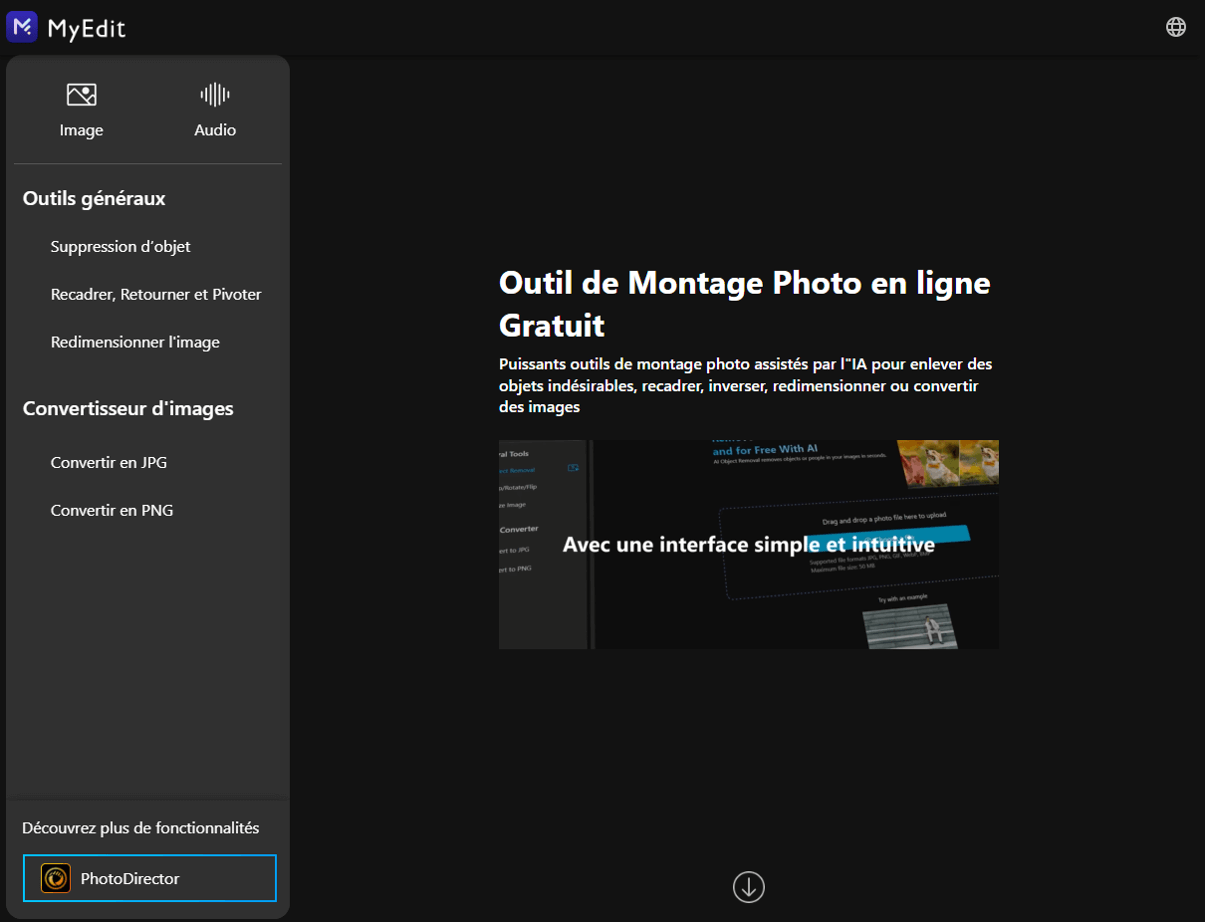Screen dimensions: 1205x922
Task: Select the Audio waveform icon
Action: tap(215, 95)
